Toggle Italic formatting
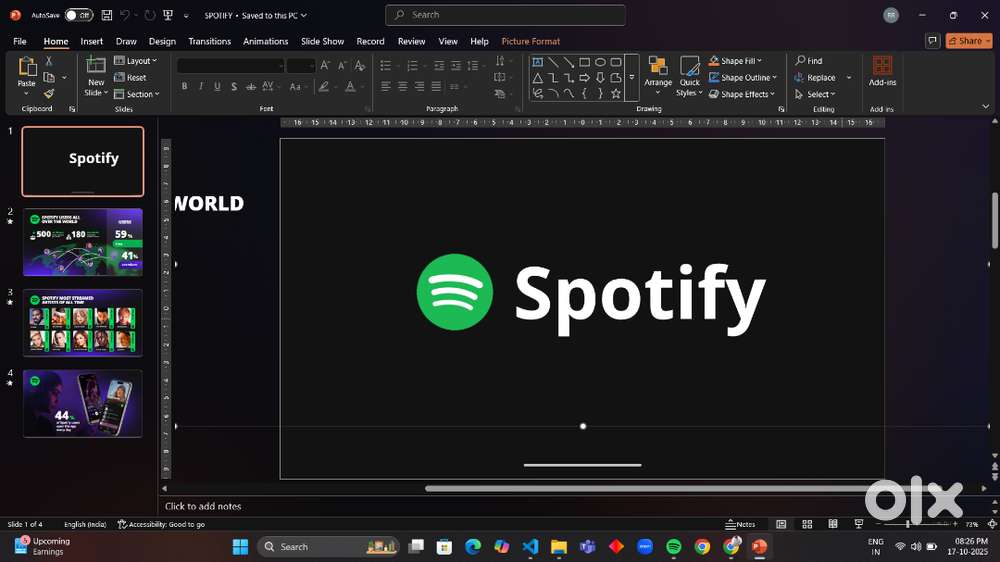 click(201, 86)
